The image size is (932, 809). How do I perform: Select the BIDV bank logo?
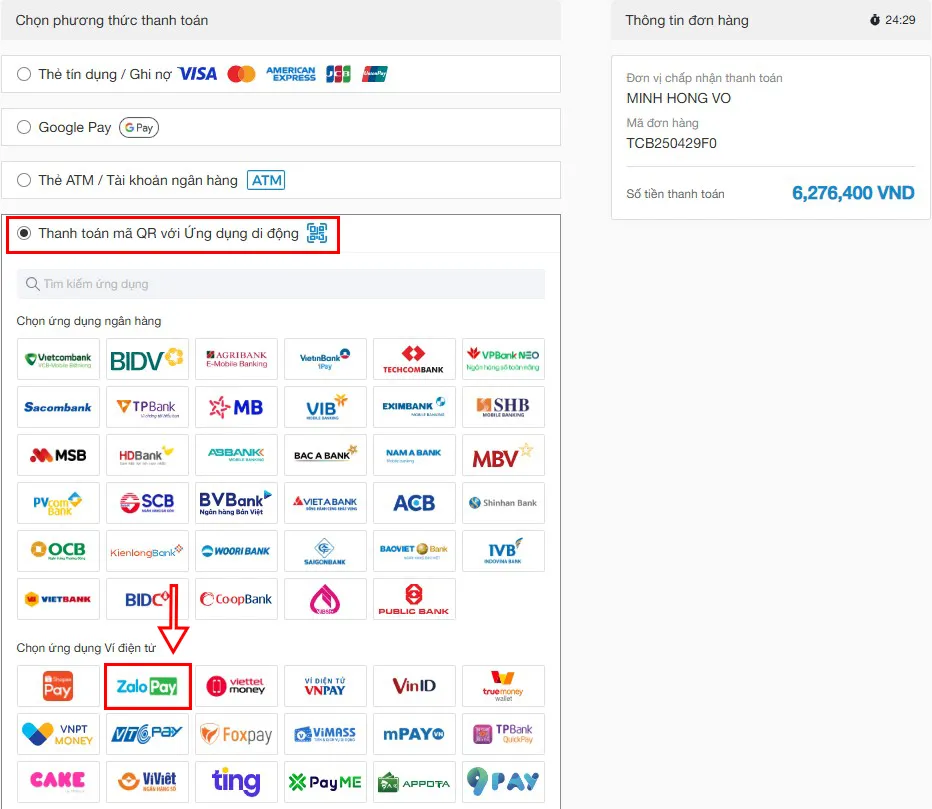point(147,359)
